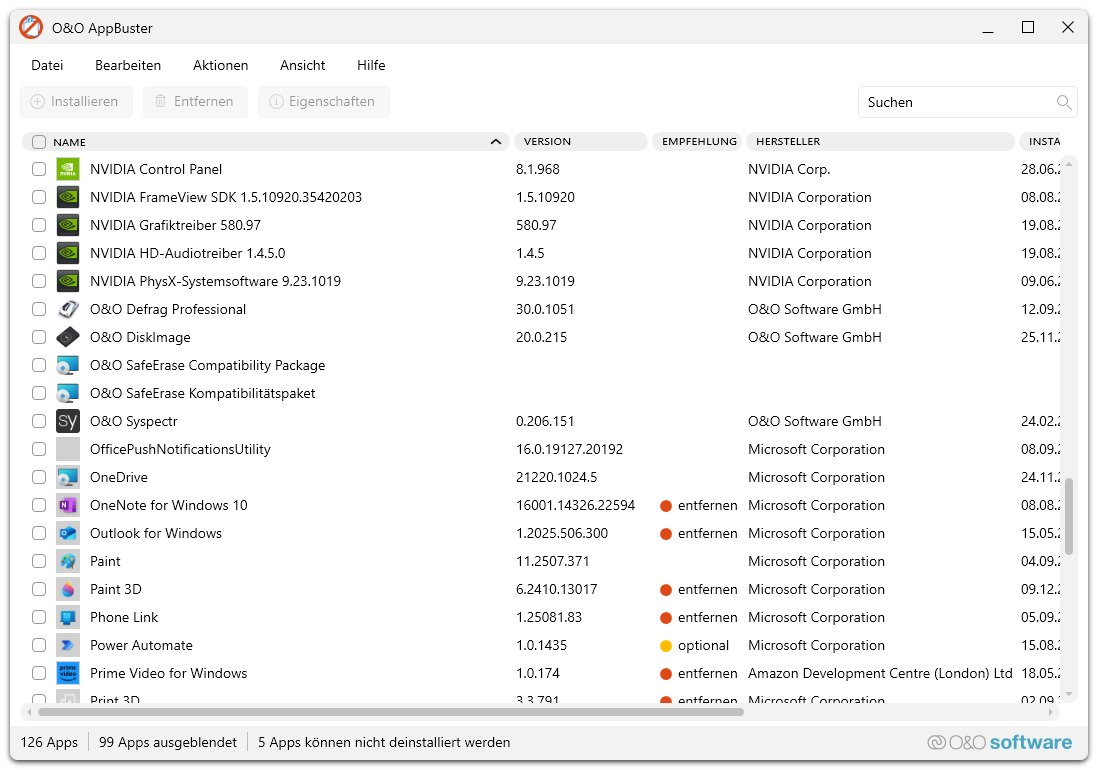
Task: Check the Phone Link row checkbox
Action: tap(39, 617)
